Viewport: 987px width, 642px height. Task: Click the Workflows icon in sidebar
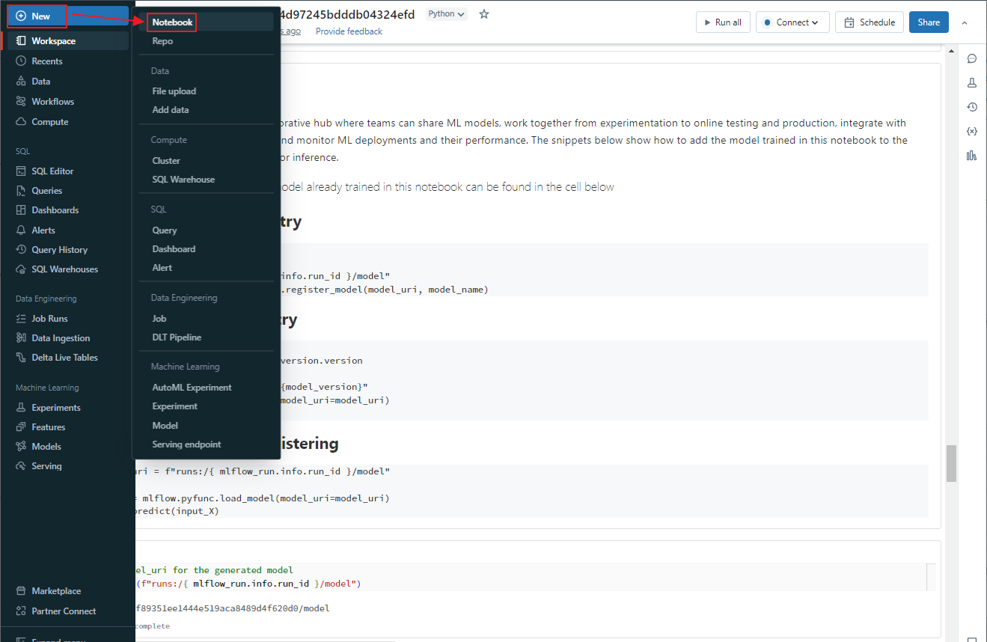click(21, 101)
